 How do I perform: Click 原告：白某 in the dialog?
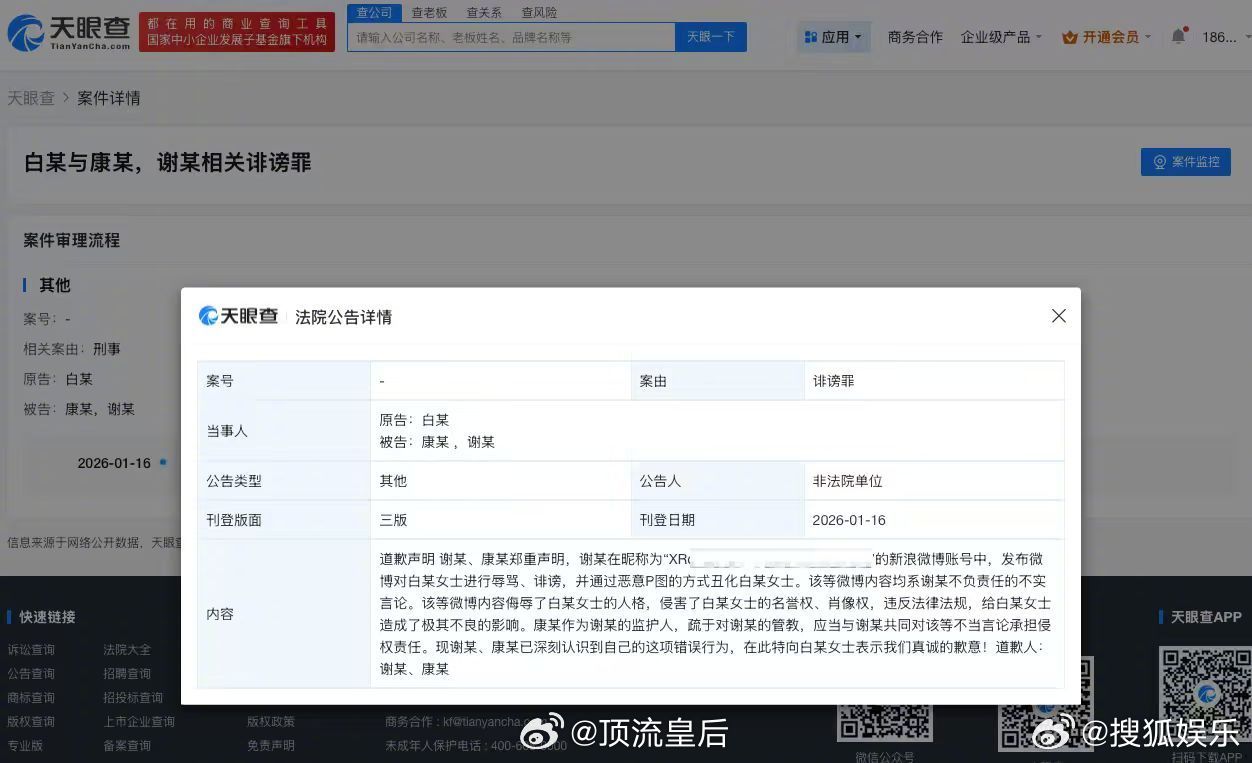[x=414, y=420]
